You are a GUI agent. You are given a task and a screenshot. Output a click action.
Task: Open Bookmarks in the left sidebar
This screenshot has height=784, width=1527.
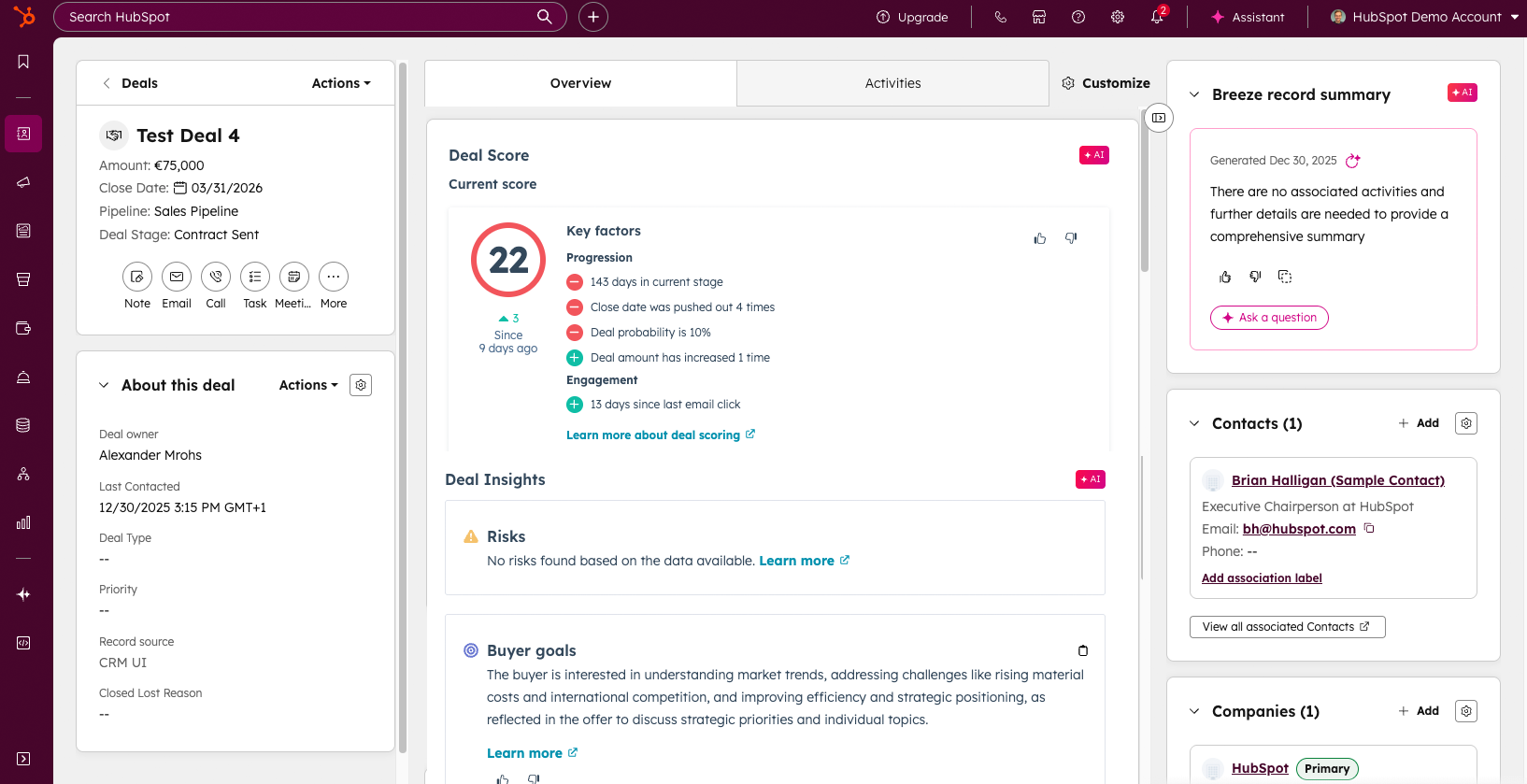coord(23,62)
